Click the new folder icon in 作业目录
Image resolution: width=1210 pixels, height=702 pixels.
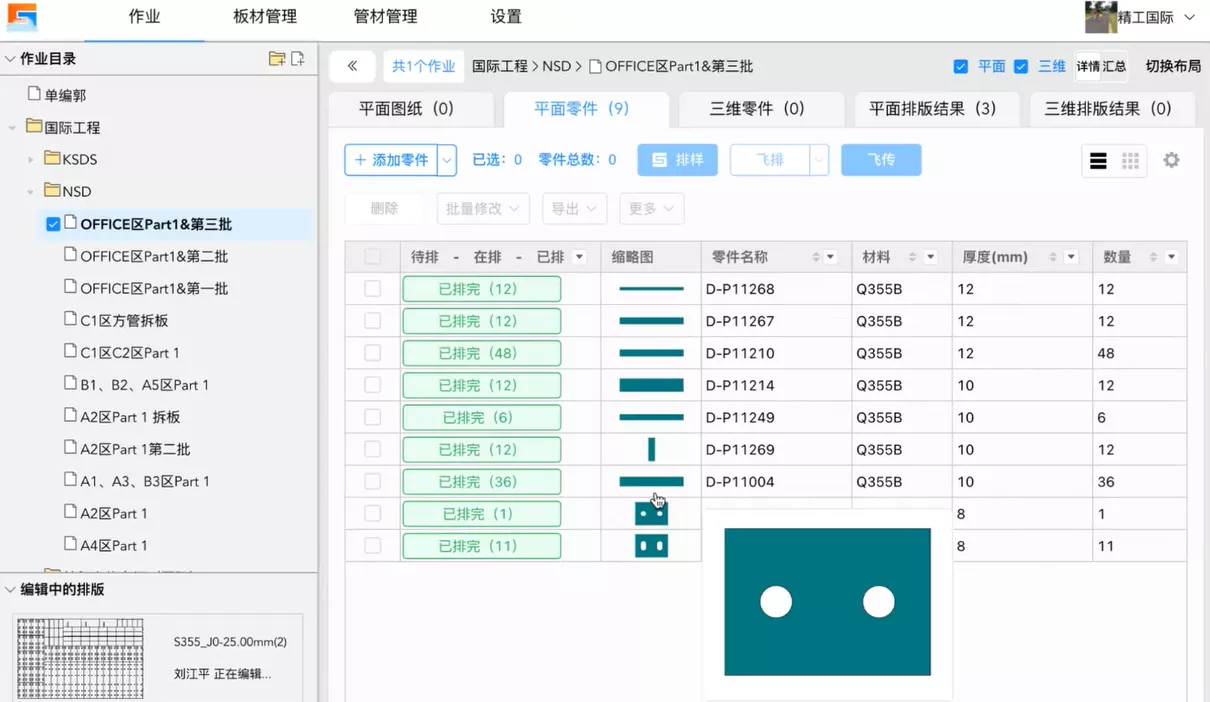point(277,59)
